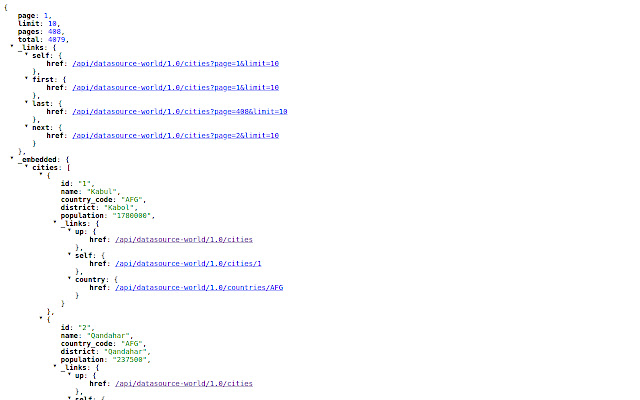Image resolution: width=640 pixels, height=400 pixels.
Task: Collapse the top-level _links object
Action: tap(12, 46)
